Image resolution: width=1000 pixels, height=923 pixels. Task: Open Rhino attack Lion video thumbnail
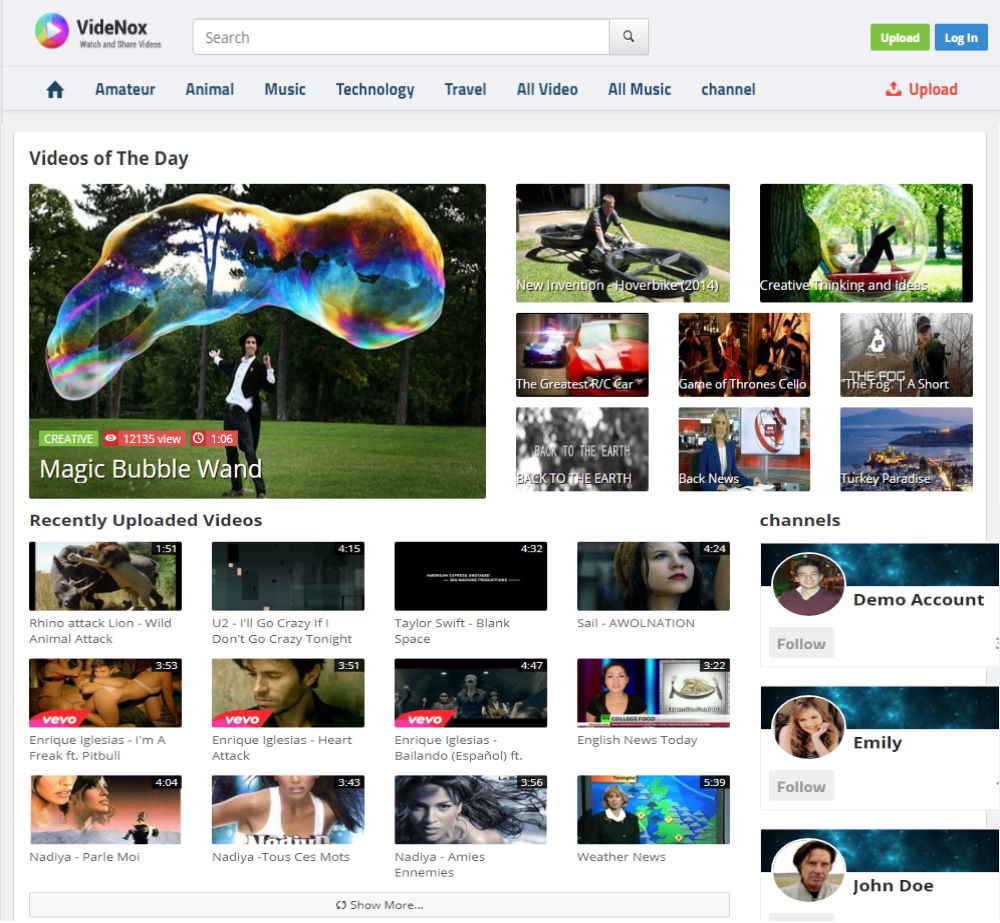(105, 576)
